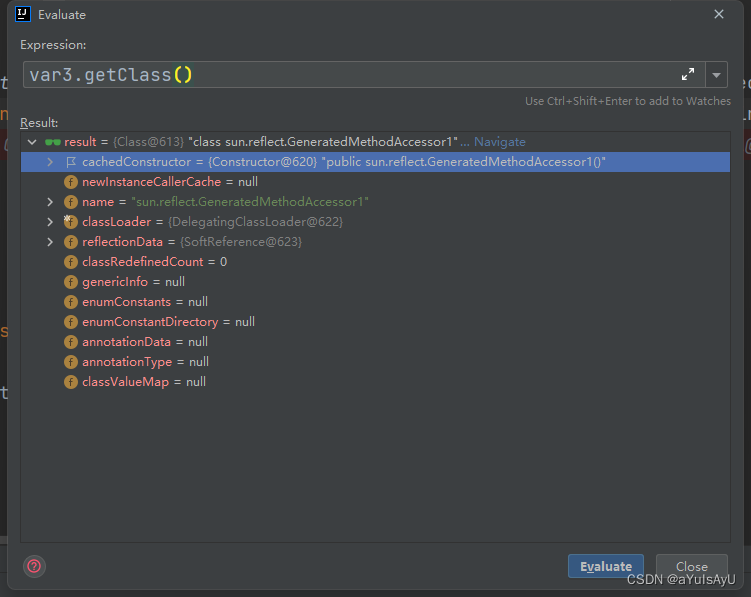Open the expression history dropdown
Screen dimensions: 751x597
pos(717,75)
